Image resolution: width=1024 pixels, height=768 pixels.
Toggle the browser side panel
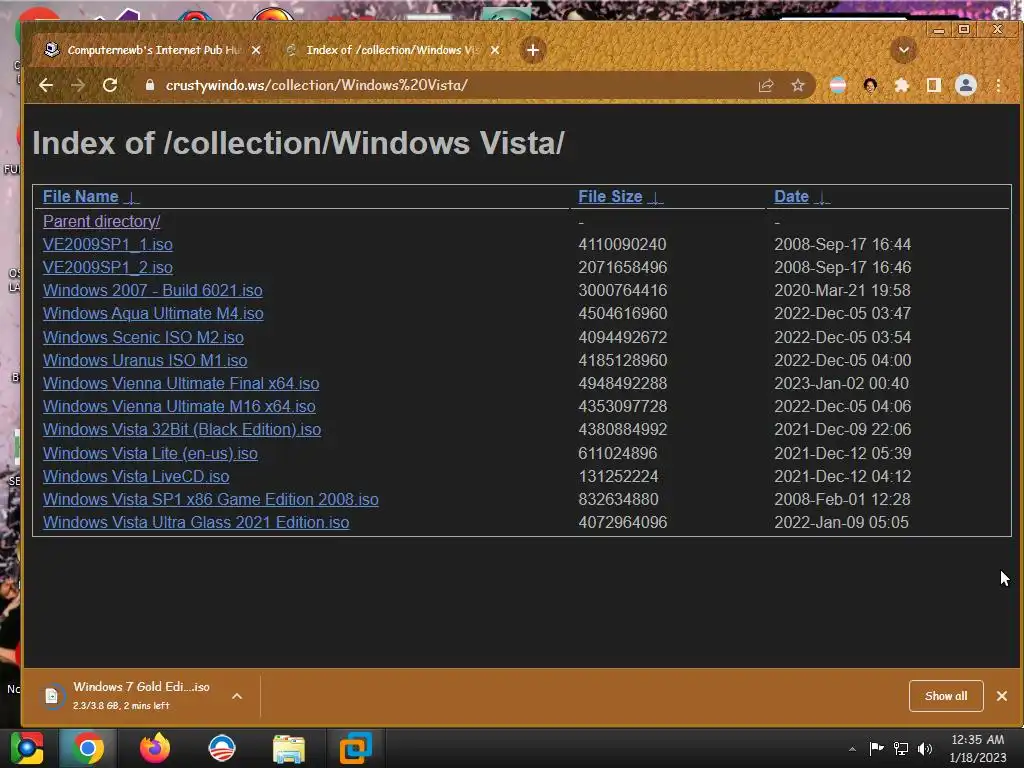pyautogui.click(x=934, y=85)
